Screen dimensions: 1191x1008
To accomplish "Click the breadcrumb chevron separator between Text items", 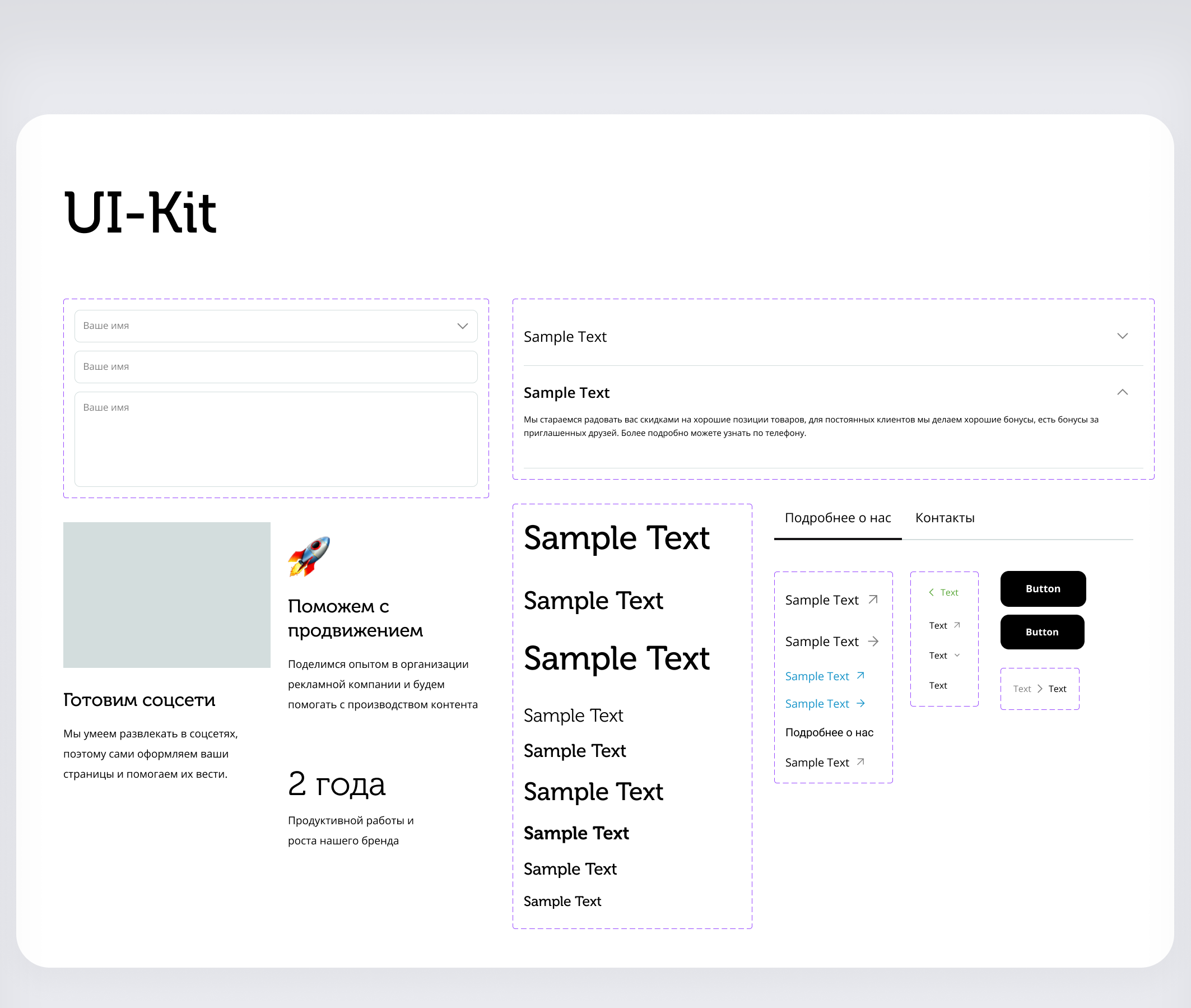I will pyautogui.click(x=1040, y=689).
